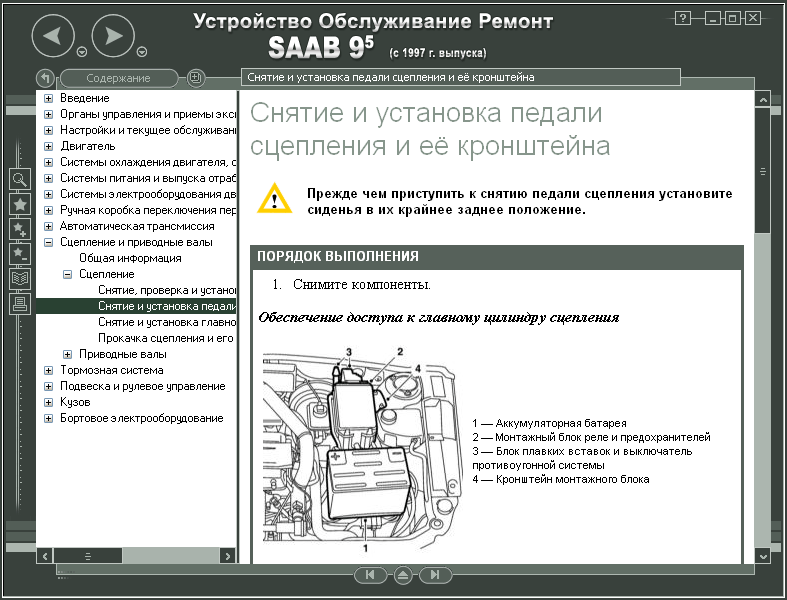Image resolution: width=787 pixels, height=600 pixels.
Task: Click the add bookmark star-plus icon
Action: tap(20, 229)
